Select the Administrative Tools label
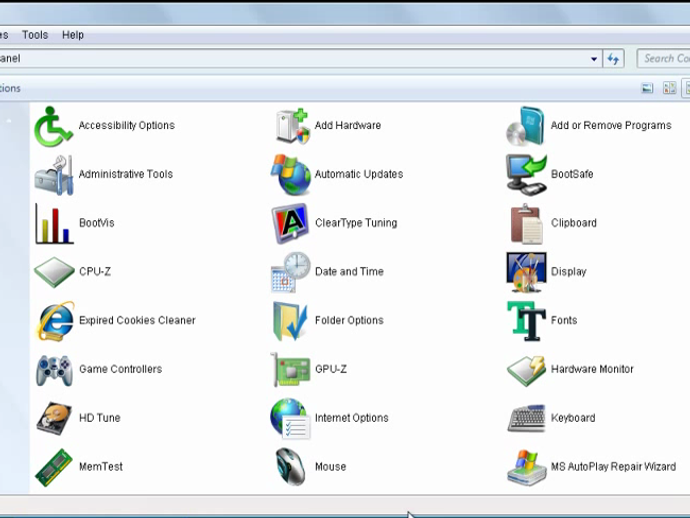Viewport: 690px width, 518px height. tap(126, 174)
